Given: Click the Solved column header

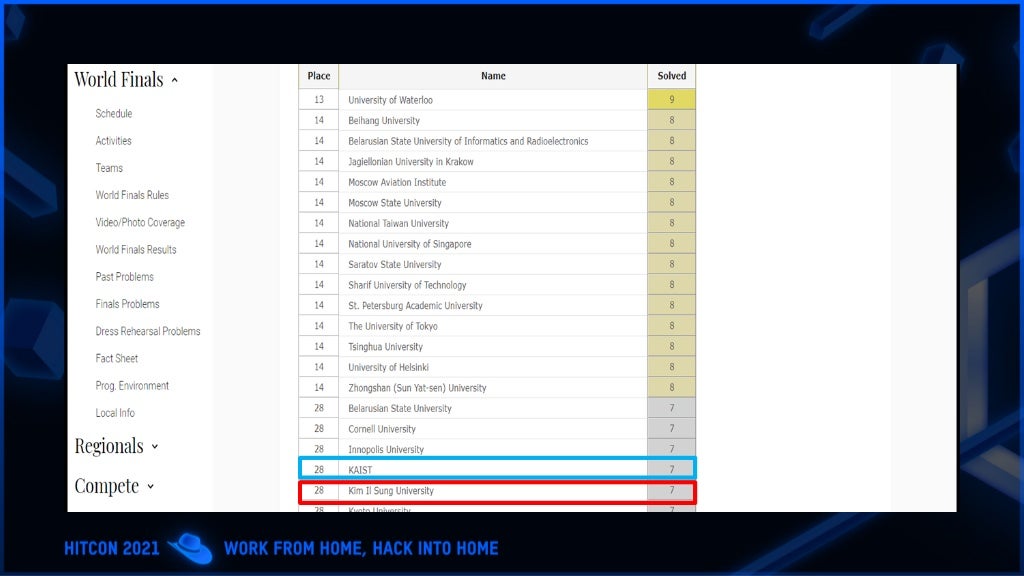Looking at the screenshot, I should (x=671, y=76).
